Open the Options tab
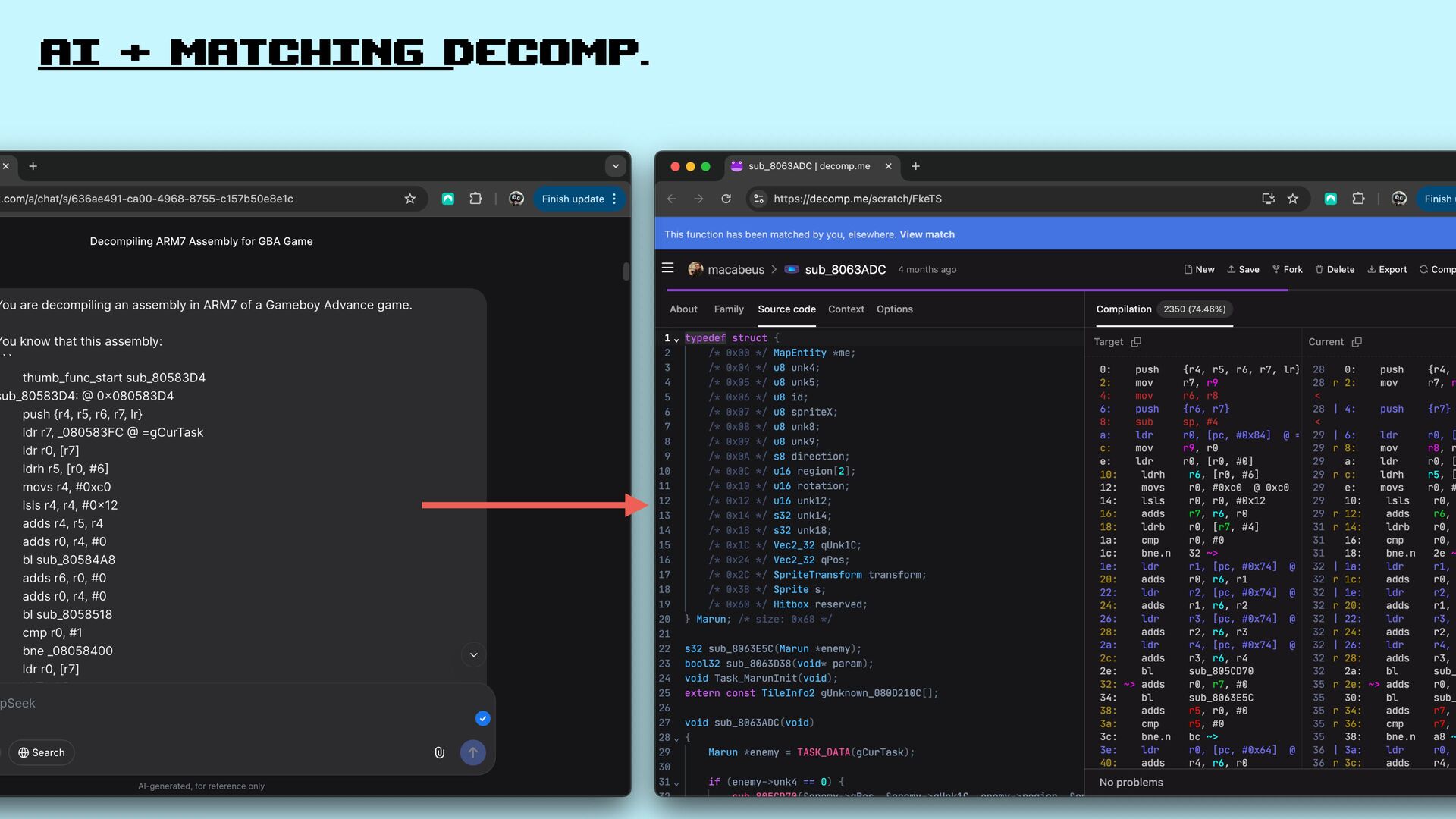 coord(894,309)
